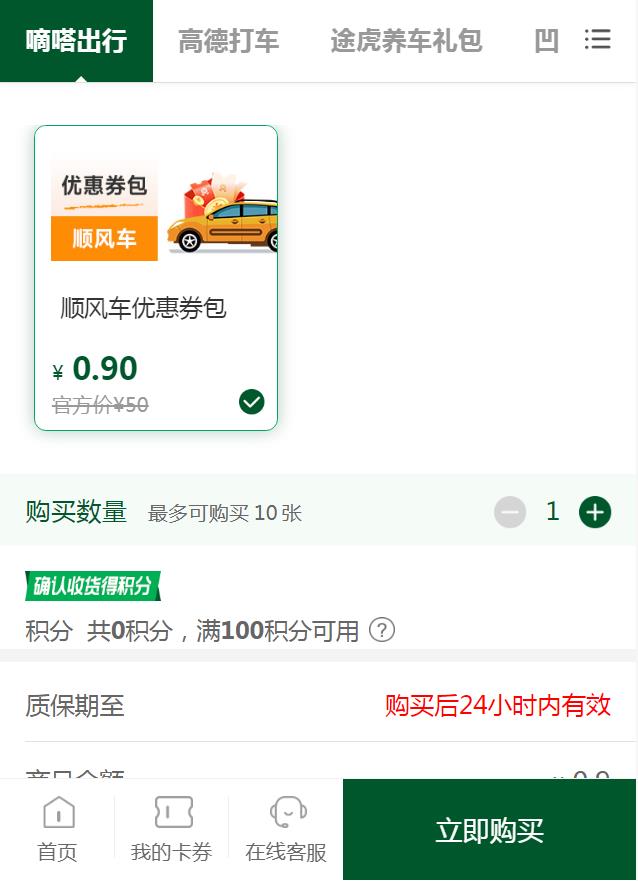Increase purchase quantity with the plus button
The image size is (638, 881).
pos(595,513)
